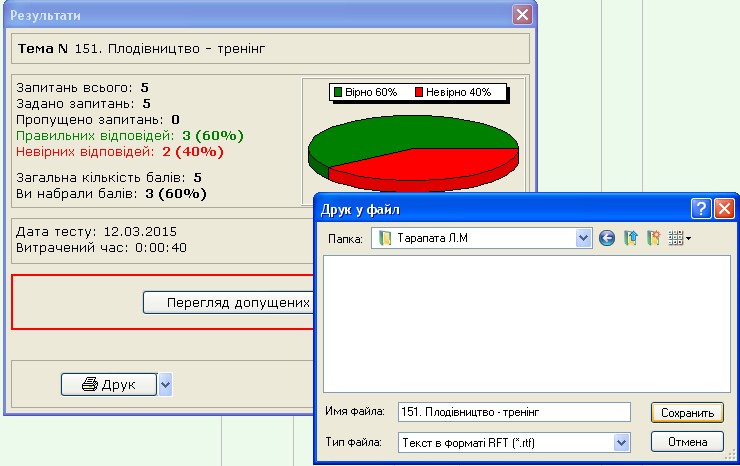Click the 'Загальна кількість балів: 5' text

point(109,178)
